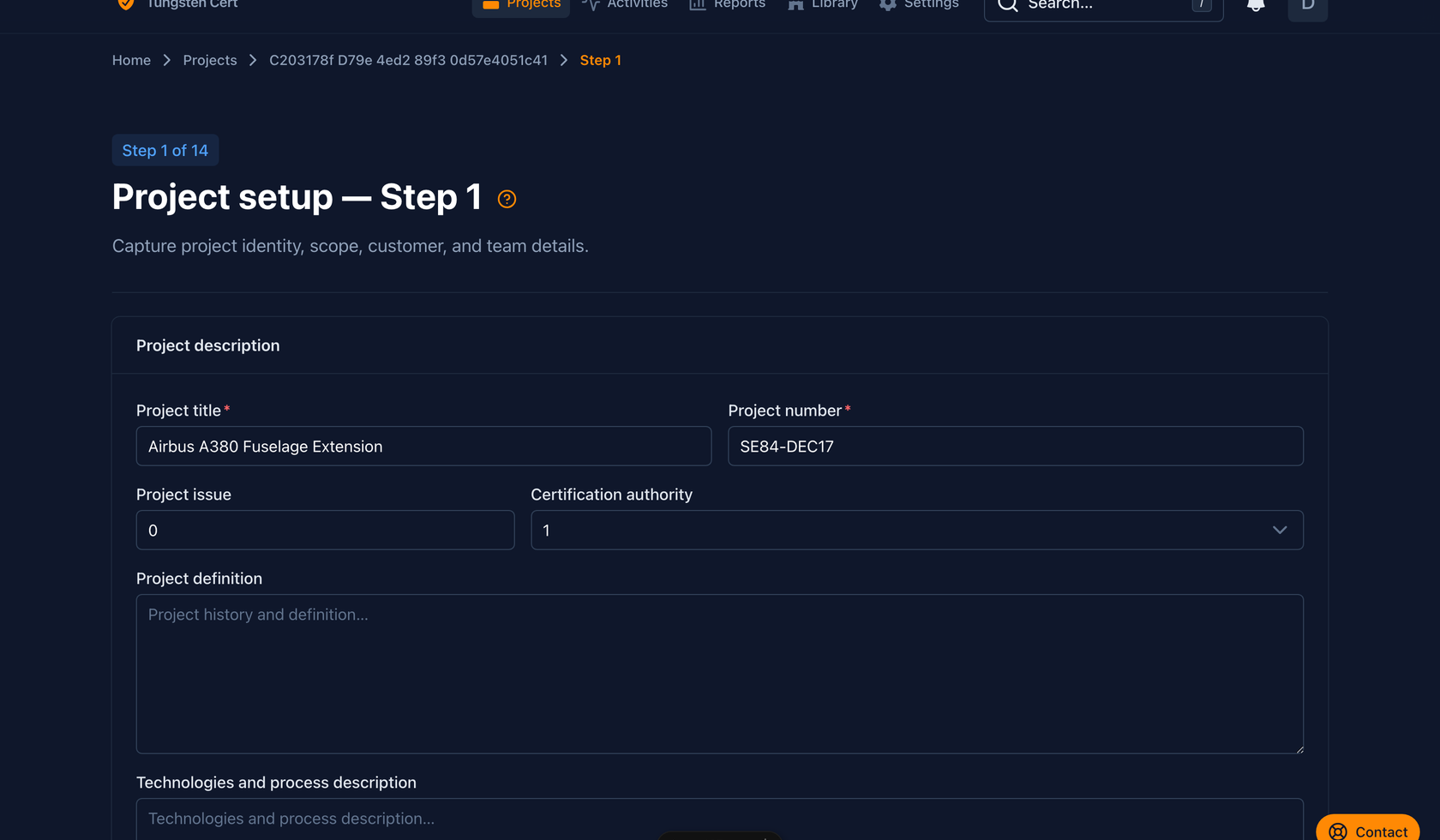This screenshot has width=1440, height=840.
Task: Click the Projects breadcrumb link
Action: tap(210, 60)
